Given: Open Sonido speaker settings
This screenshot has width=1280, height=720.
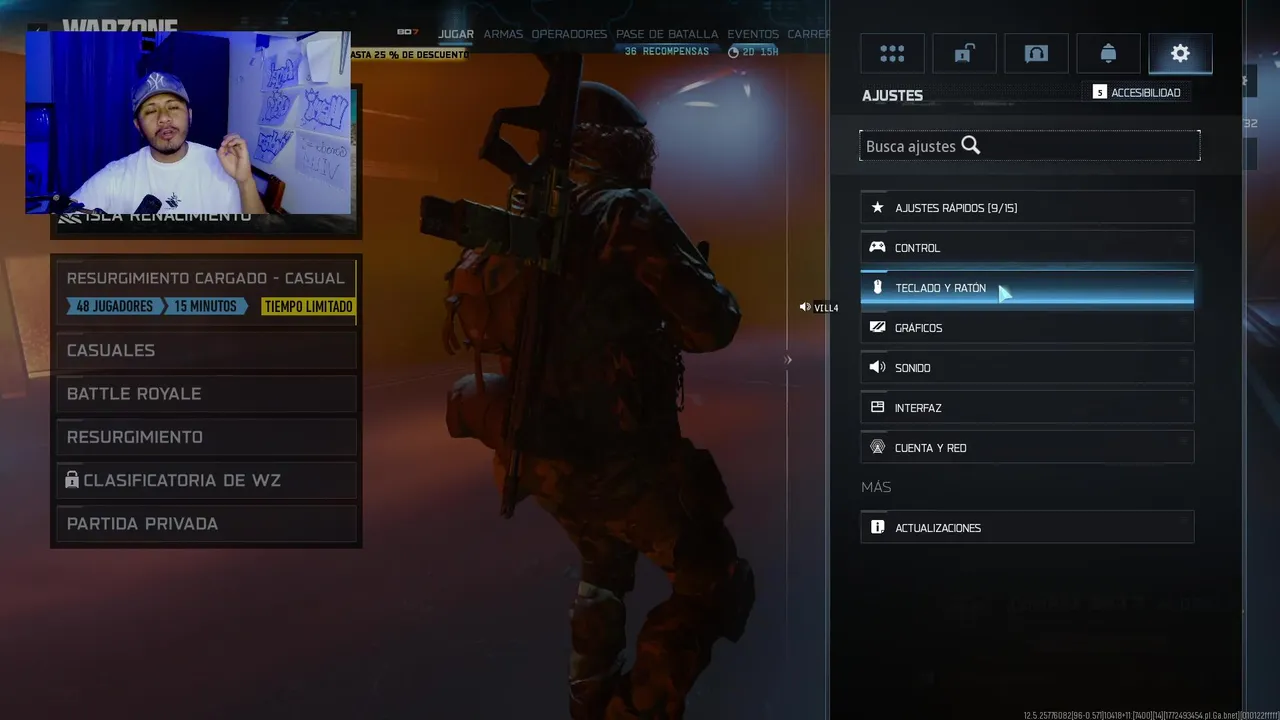Looking at the screenshot, I should click(x=1027, y=367).
